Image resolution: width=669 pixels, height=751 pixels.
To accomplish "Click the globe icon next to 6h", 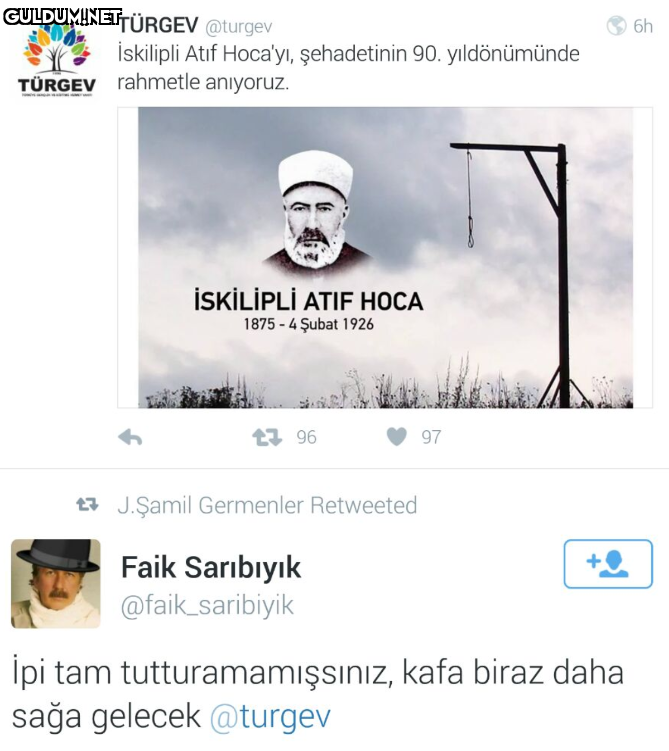I will click(x=616, y=26).
